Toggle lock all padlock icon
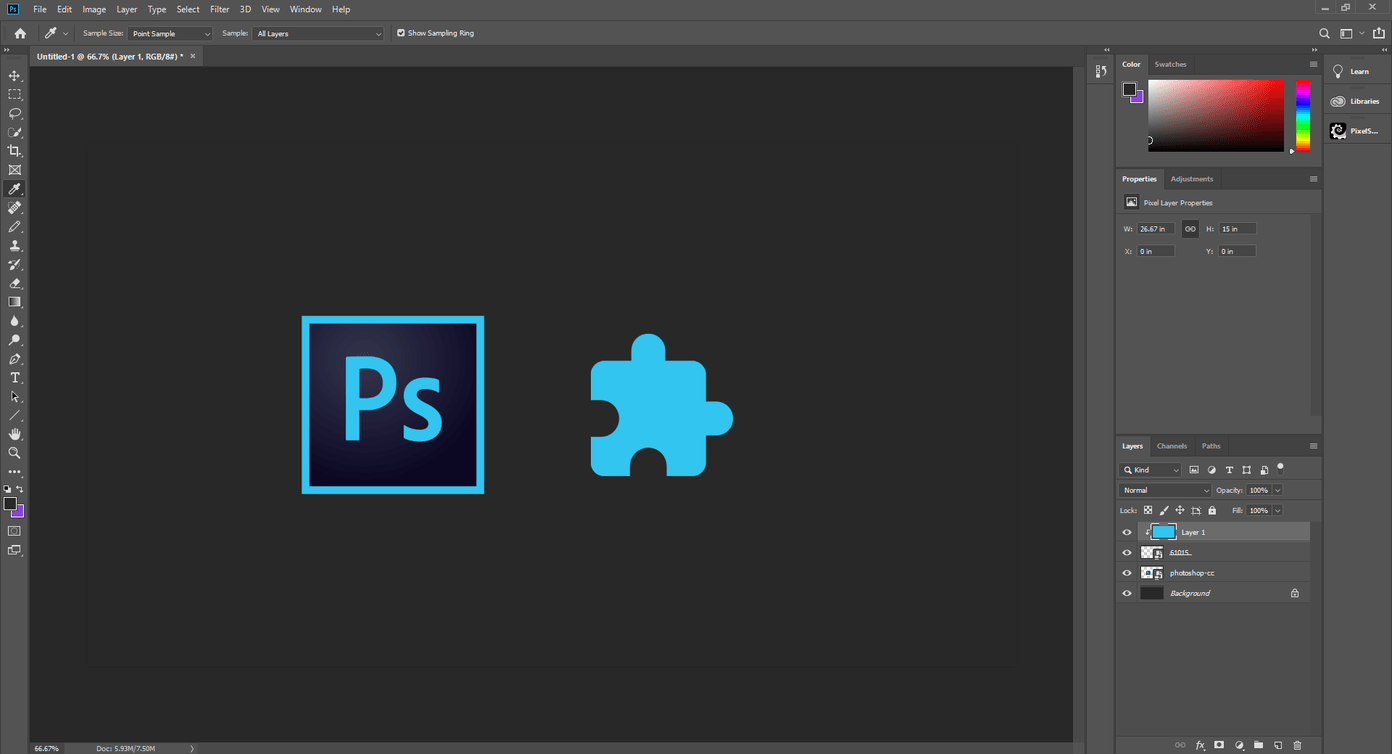 tap(1212, 510)
